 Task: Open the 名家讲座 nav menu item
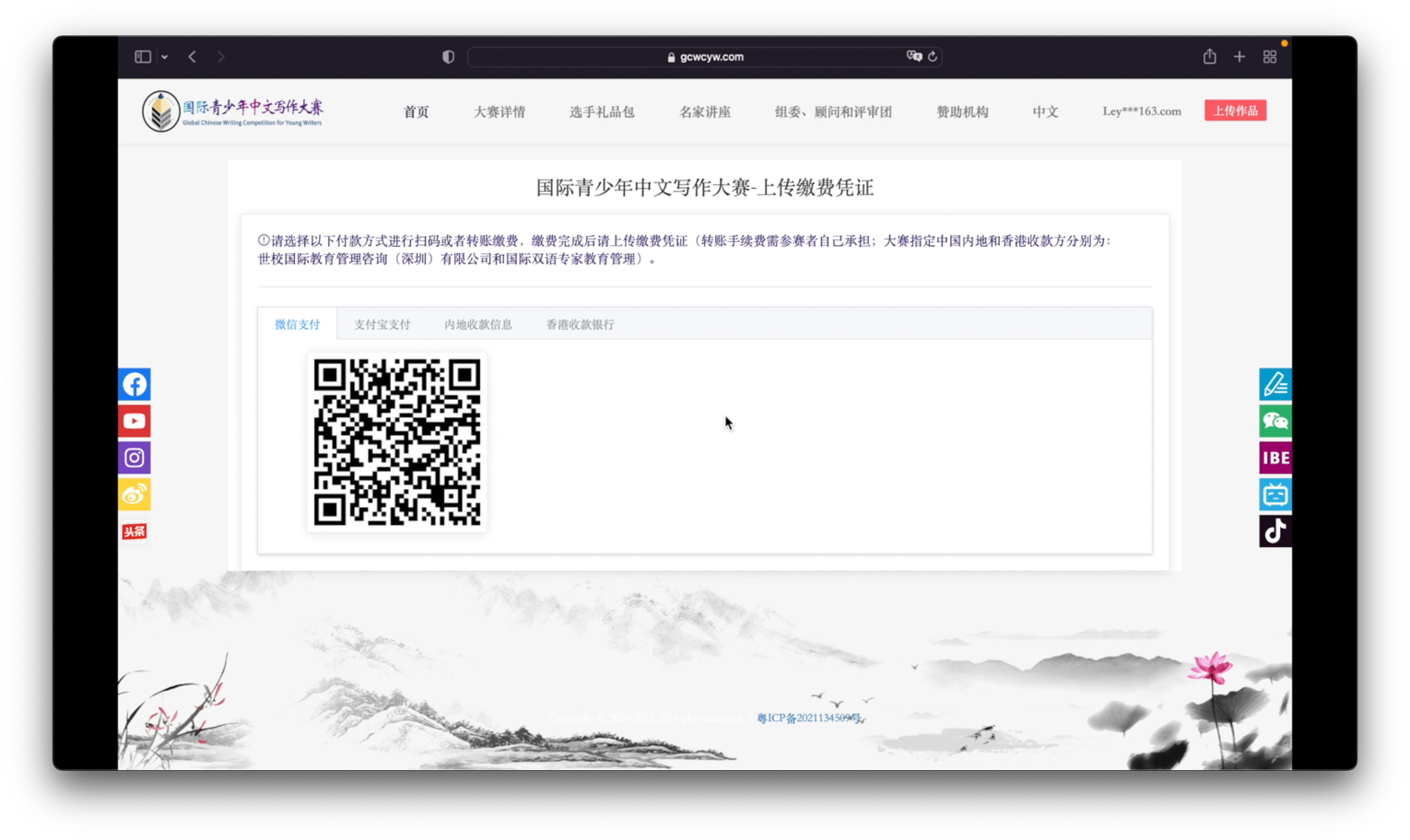click(705, 111)
